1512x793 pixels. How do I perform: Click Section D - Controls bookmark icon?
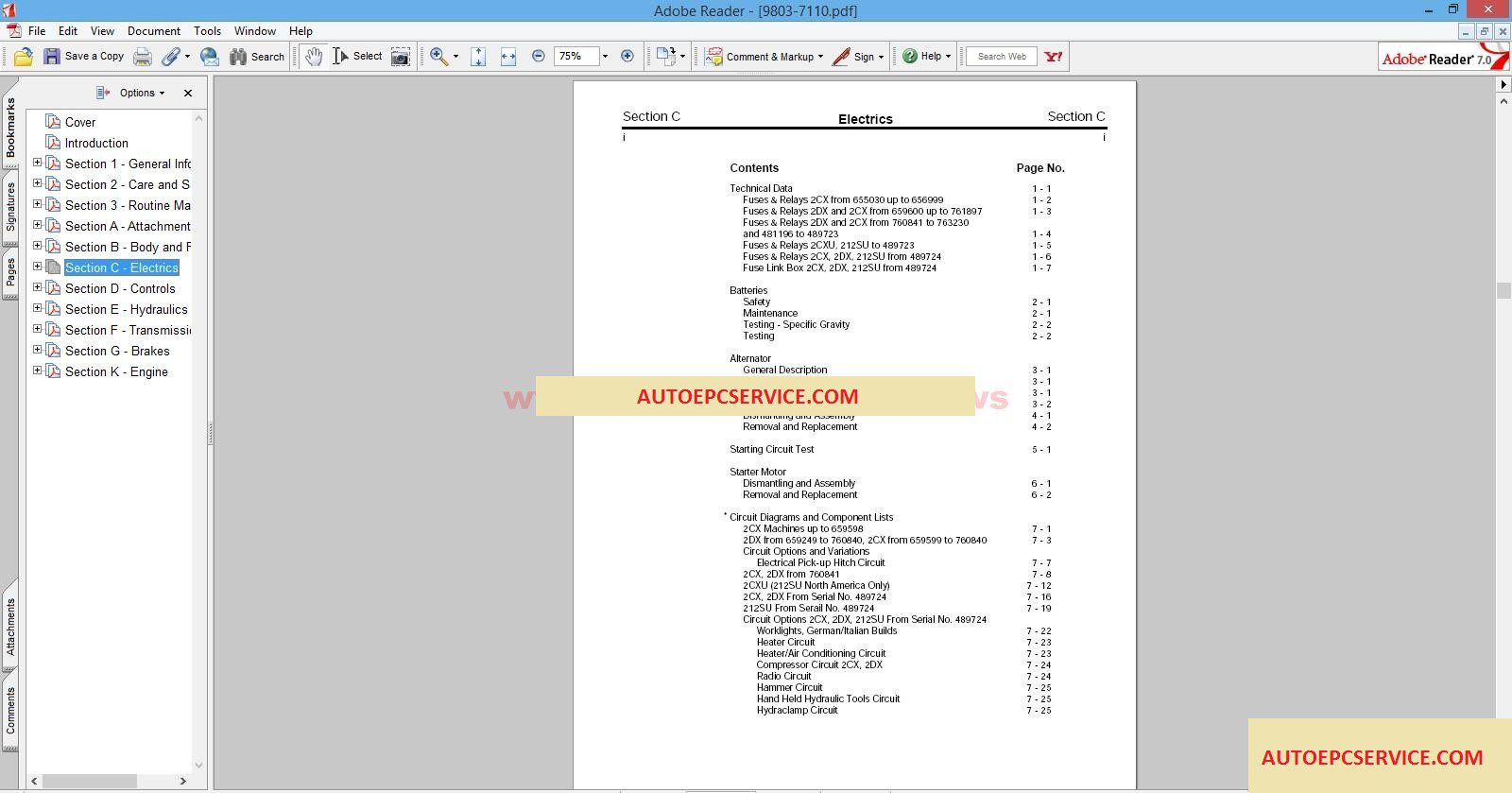click(x=53, y=288)
